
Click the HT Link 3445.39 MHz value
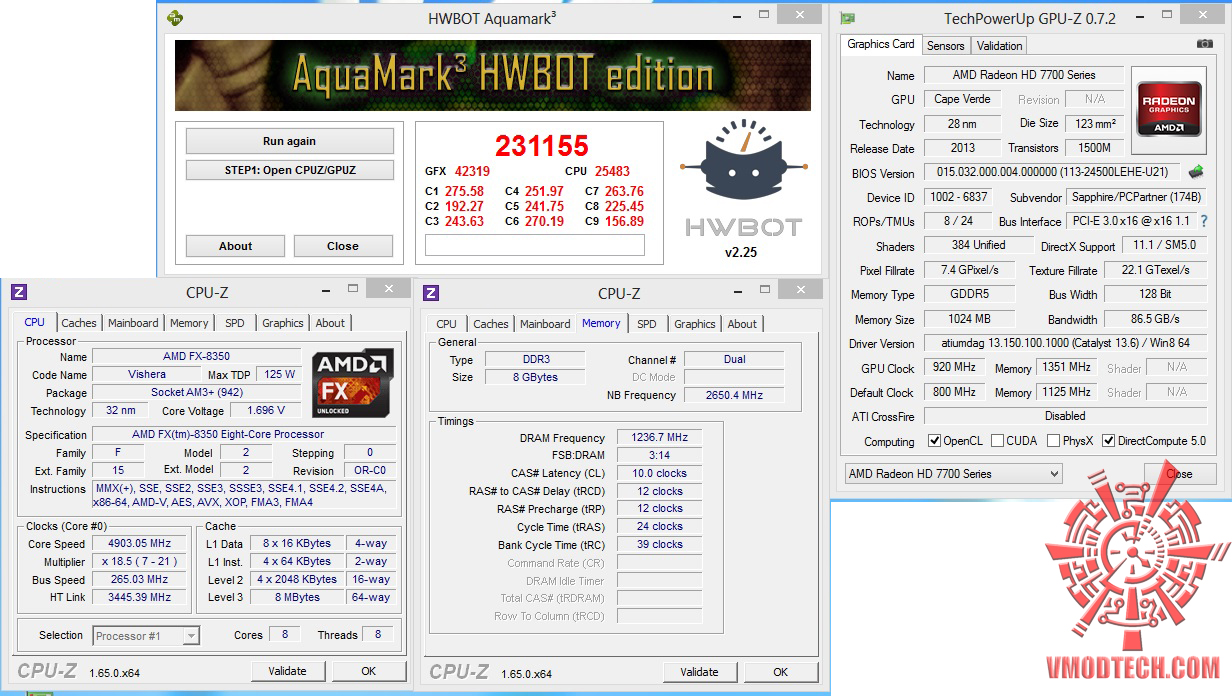pos(139,597)
